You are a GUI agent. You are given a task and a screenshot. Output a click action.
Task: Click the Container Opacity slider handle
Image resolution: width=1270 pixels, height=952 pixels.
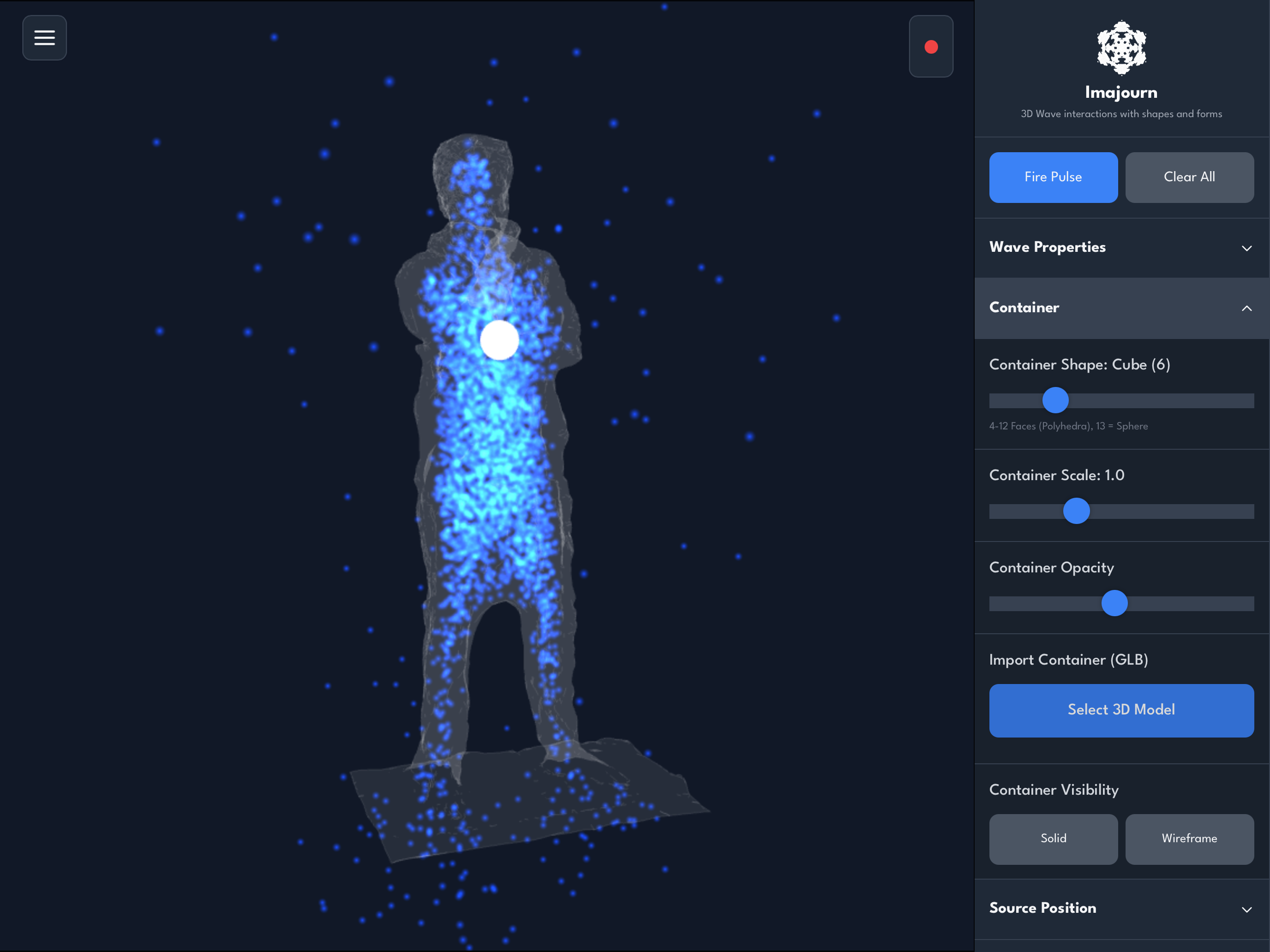pyautogui.click(x=1114, y=603)
